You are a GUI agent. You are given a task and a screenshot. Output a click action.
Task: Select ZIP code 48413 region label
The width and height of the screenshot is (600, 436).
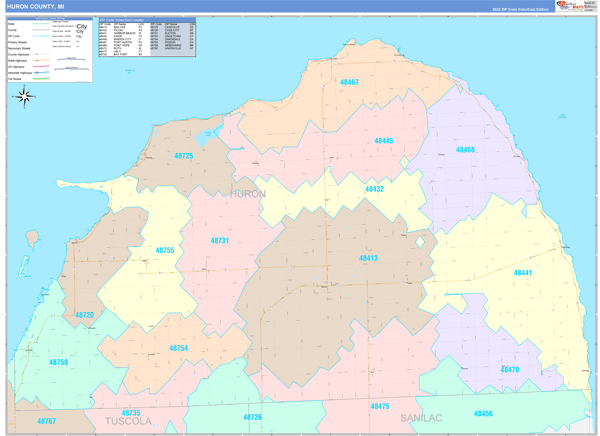click(x=368, y=258)
